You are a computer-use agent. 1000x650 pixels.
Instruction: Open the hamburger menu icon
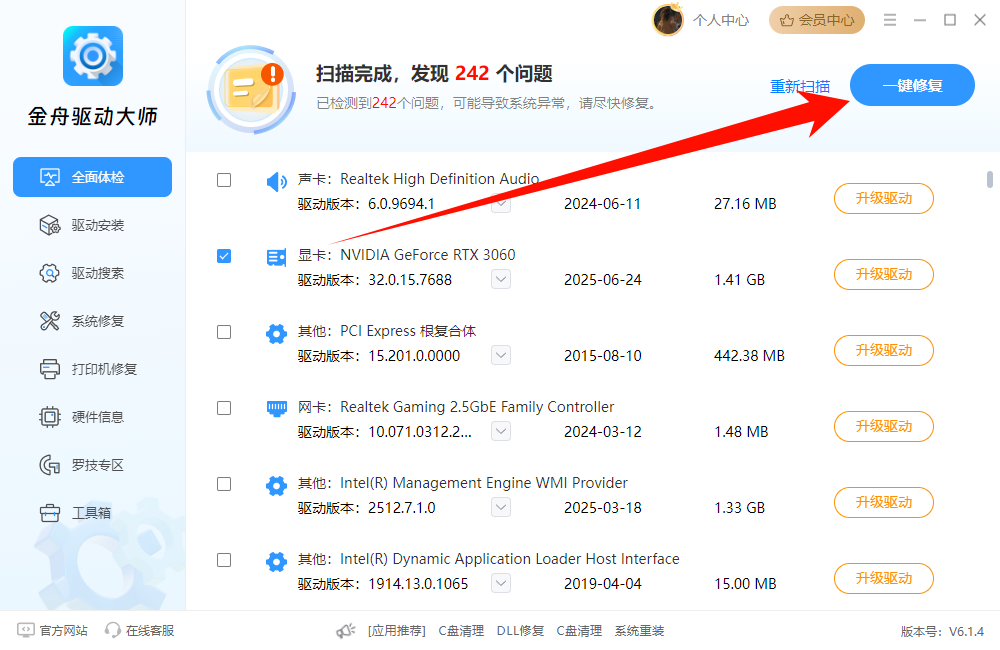coord(890,20)
